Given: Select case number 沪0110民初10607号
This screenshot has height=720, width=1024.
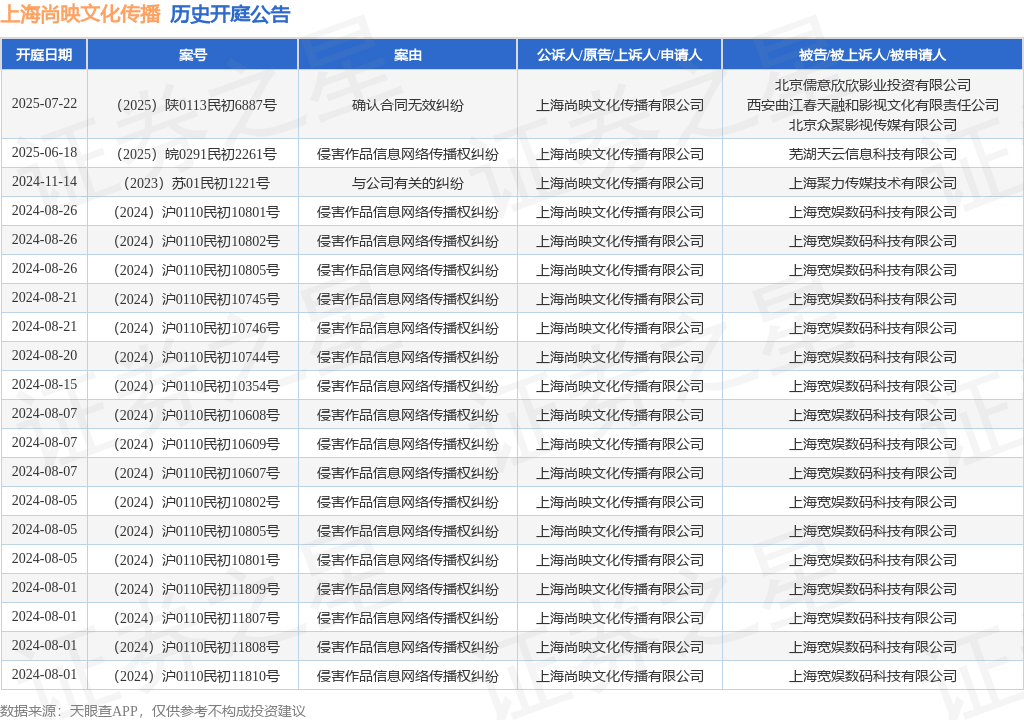Looking at the screenshot, I should (x=221, y=473).
